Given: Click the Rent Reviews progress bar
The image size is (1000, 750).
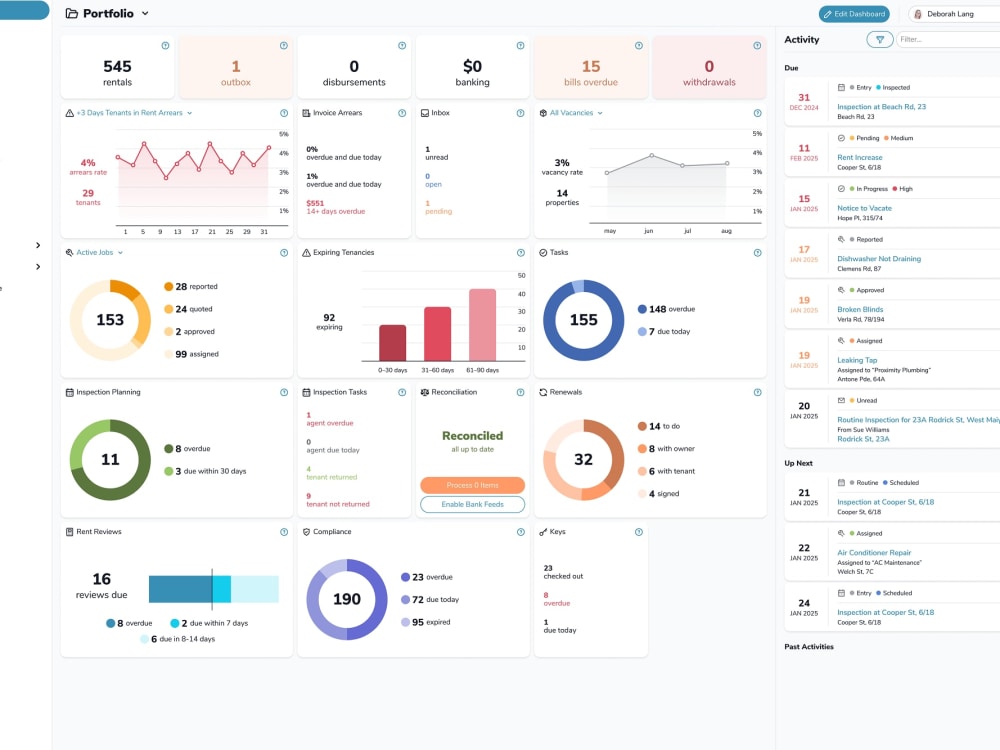Looking at the screenshot, I should [x=214, y=589].
